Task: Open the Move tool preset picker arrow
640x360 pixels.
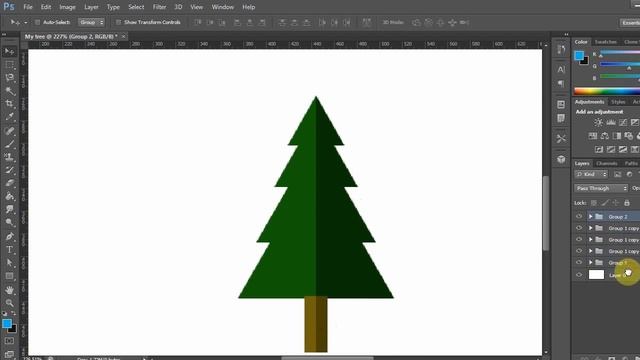Action: click(x=25, y=22)
